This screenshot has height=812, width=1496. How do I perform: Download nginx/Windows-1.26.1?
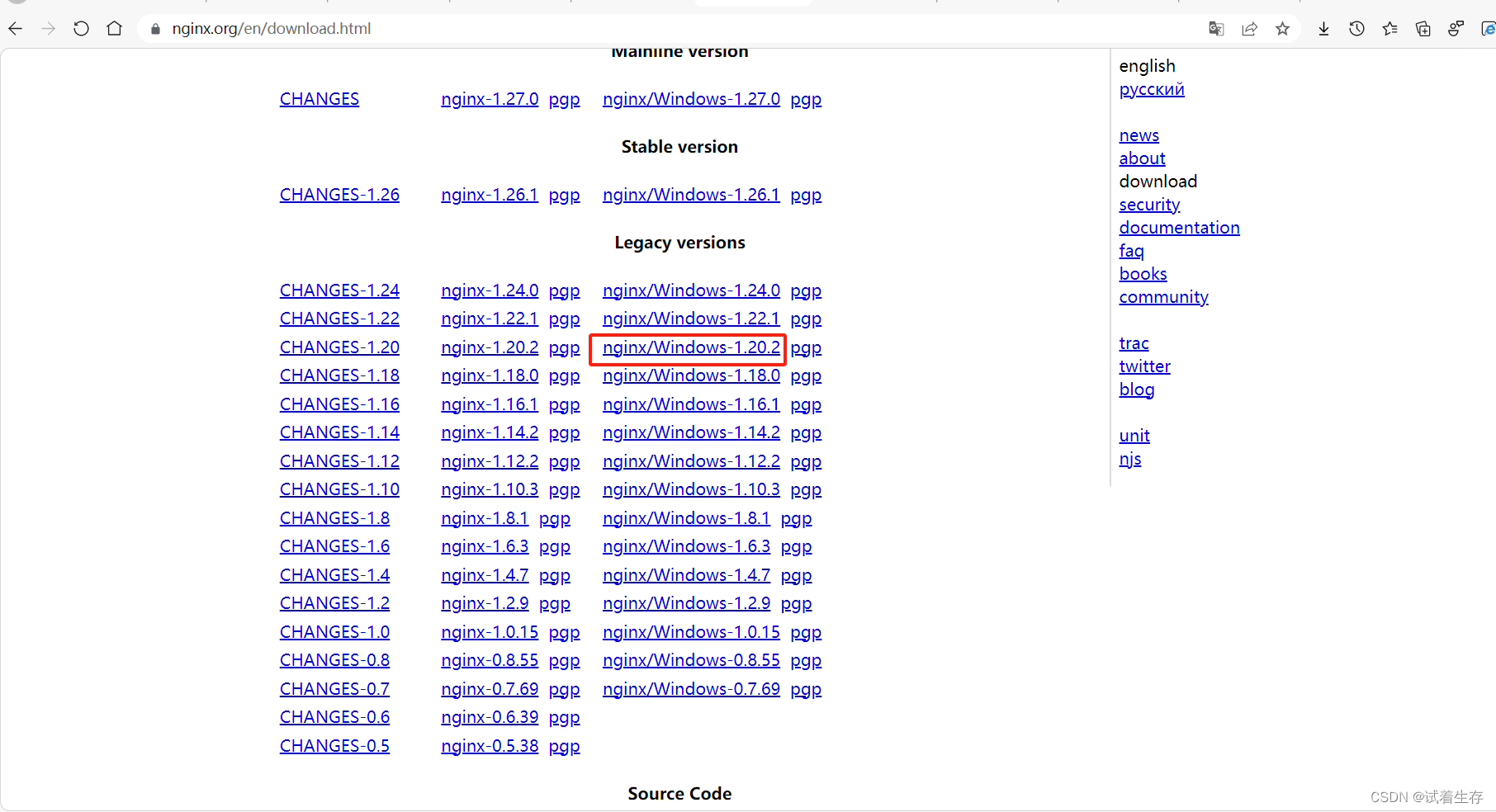(x=691, y=195)
